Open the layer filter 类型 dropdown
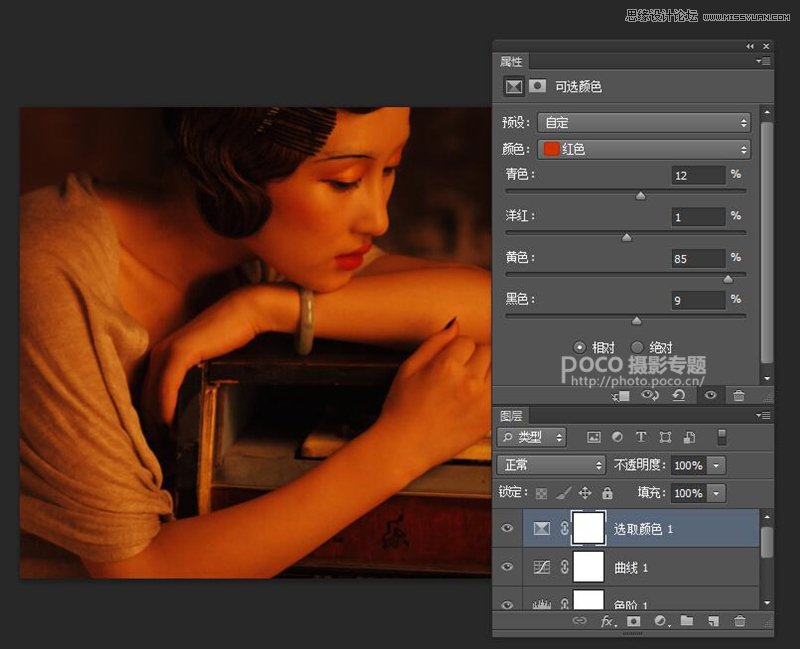This screenshot has height=649, width=800. click(x=531, y=437)
